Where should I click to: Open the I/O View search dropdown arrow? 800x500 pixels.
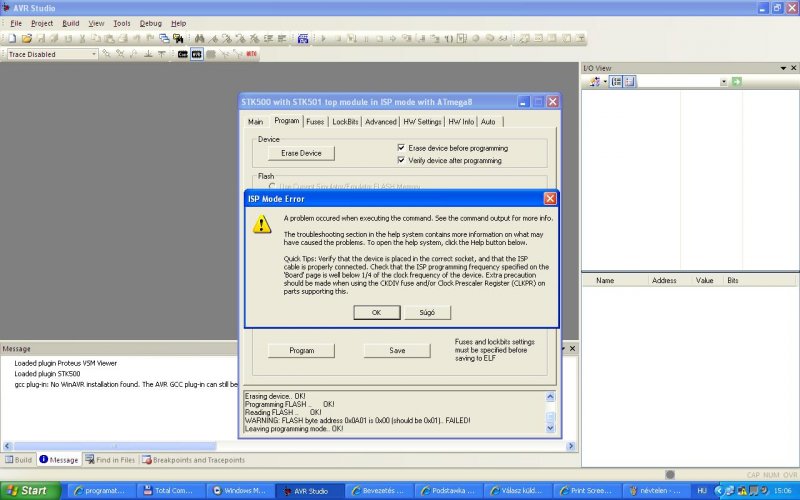(723, 82)
